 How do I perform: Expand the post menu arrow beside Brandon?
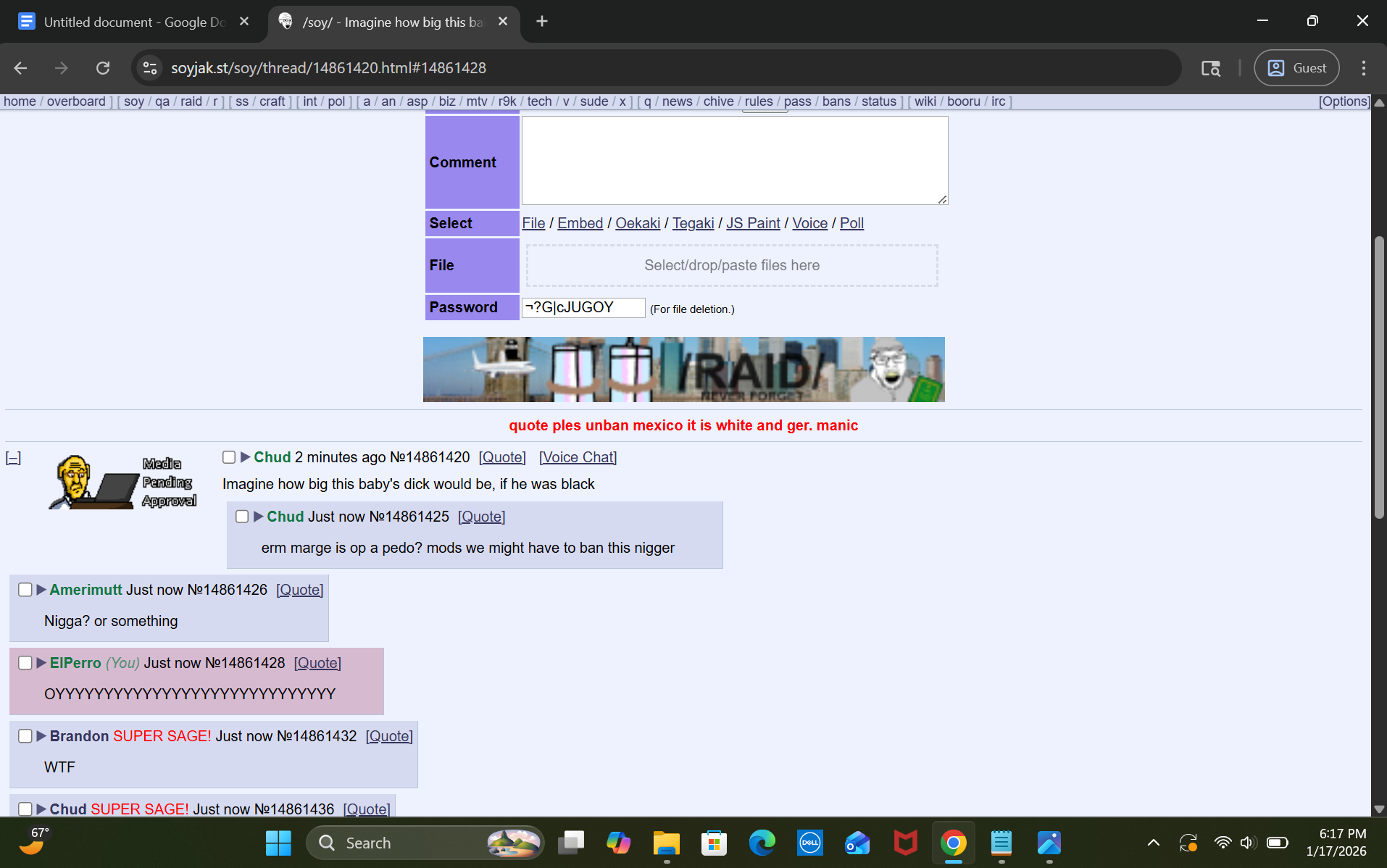[x=41, y=736]
